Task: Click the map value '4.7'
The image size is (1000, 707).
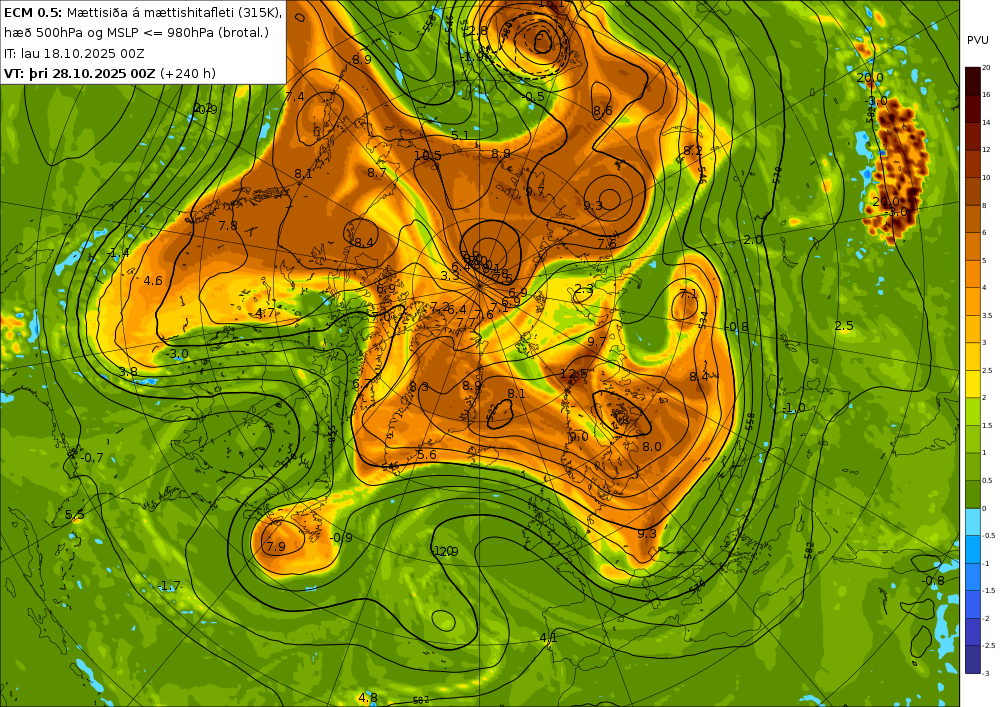Action: point(265,312)
